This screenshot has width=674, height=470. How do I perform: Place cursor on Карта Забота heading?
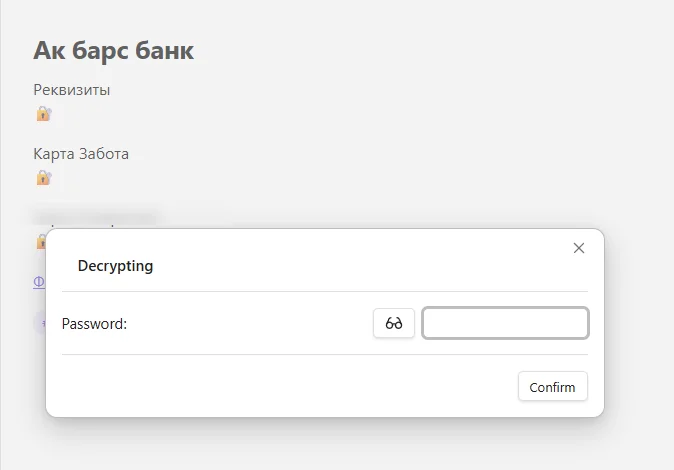click(x=81, y=154)
